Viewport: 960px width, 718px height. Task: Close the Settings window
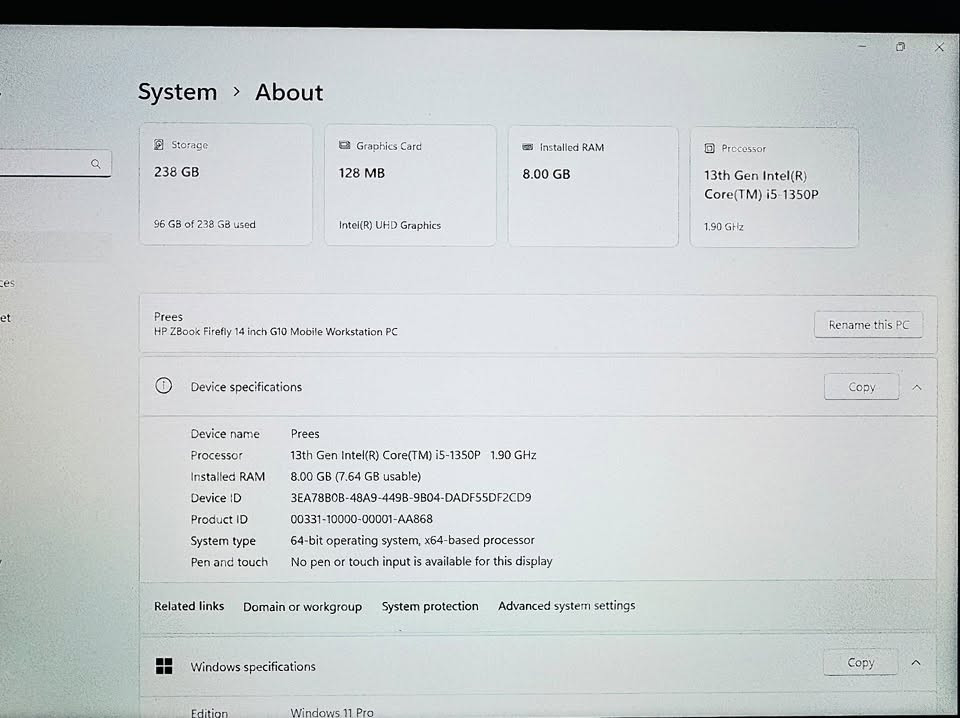pyautogui.click(x=939, y=47)
